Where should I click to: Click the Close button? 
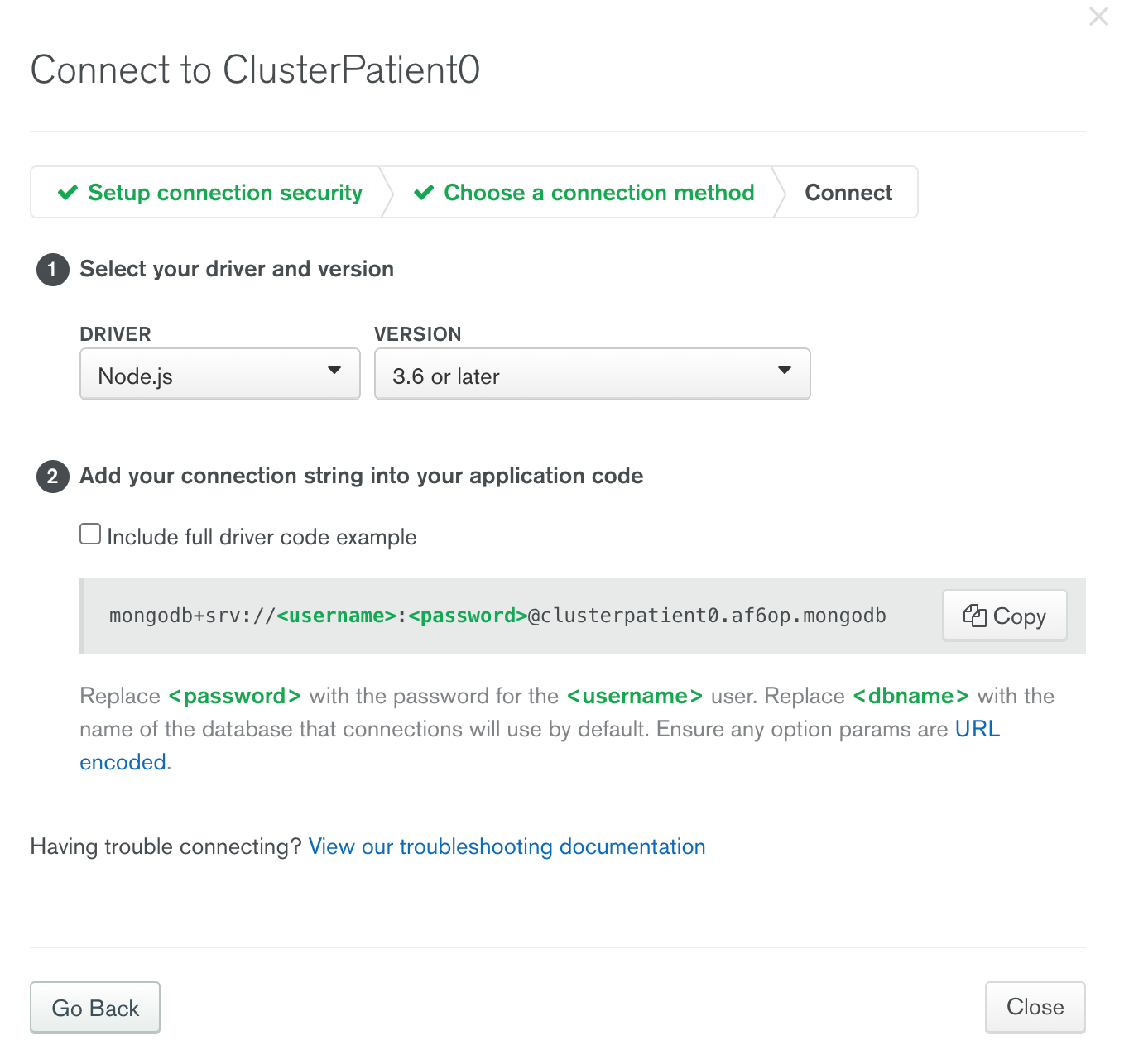point(1035,1007)
